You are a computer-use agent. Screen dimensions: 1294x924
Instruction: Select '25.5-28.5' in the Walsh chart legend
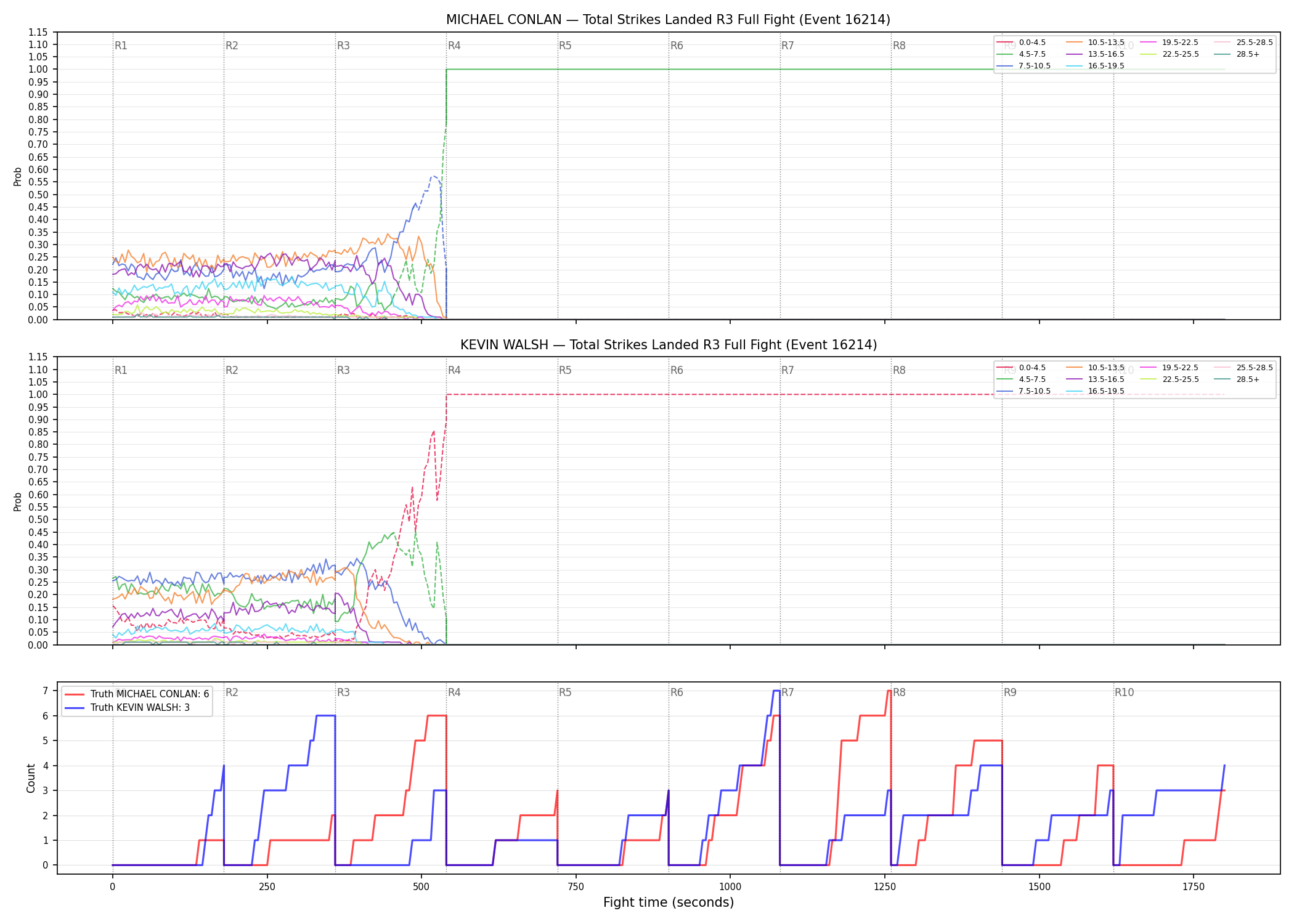[1255, 368]
